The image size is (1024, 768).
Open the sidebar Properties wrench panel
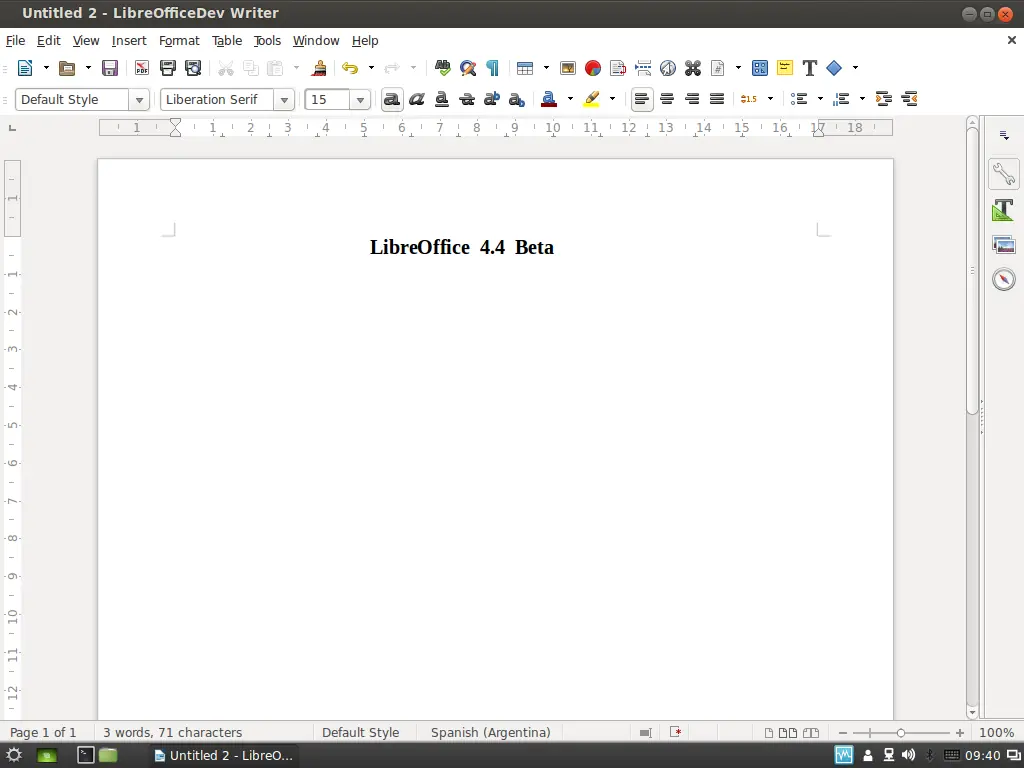(x=1004, y=174)
